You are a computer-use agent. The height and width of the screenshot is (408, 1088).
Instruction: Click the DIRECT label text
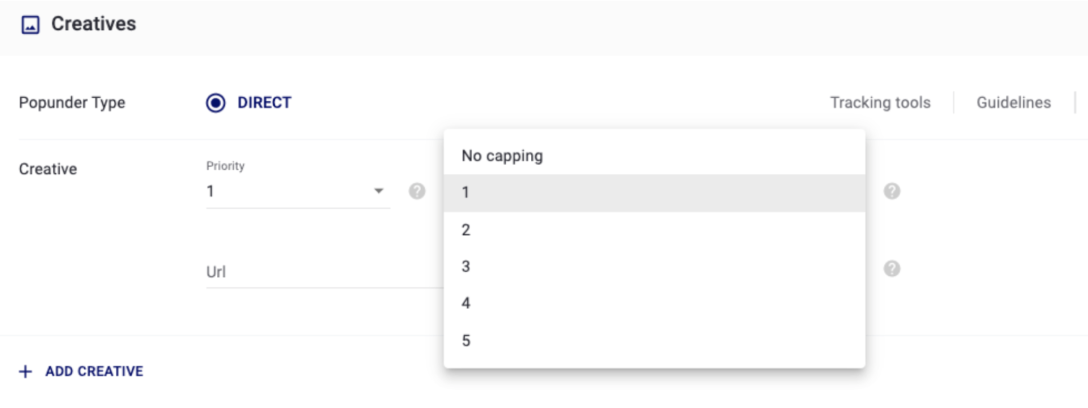(x=264, y=103)
